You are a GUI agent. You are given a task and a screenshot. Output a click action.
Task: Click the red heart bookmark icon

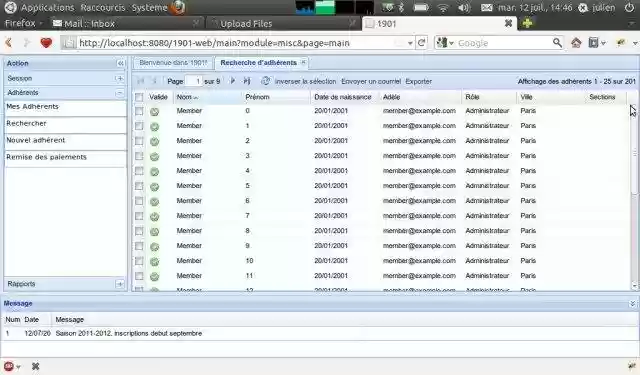pyautogui.click(x=46, y=42)
